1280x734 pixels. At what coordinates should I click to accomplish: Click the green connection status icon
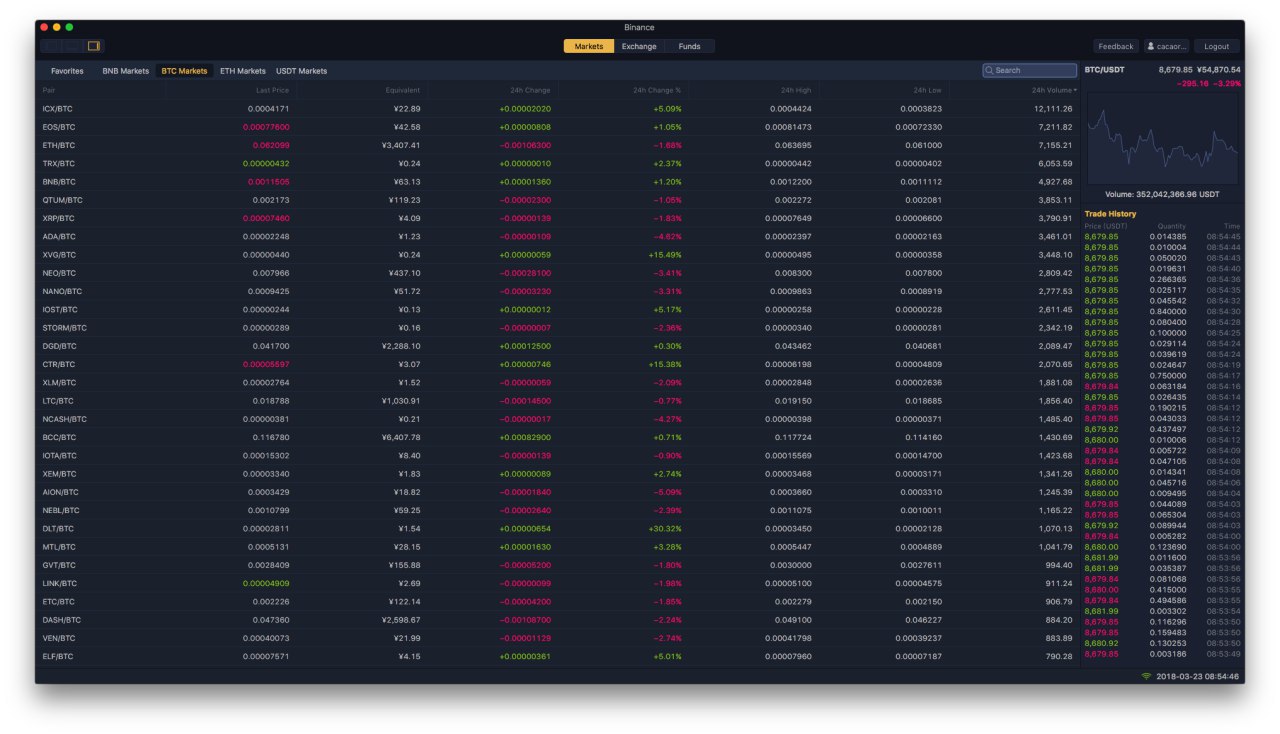pyautogui.click(x=1146, y=676)
